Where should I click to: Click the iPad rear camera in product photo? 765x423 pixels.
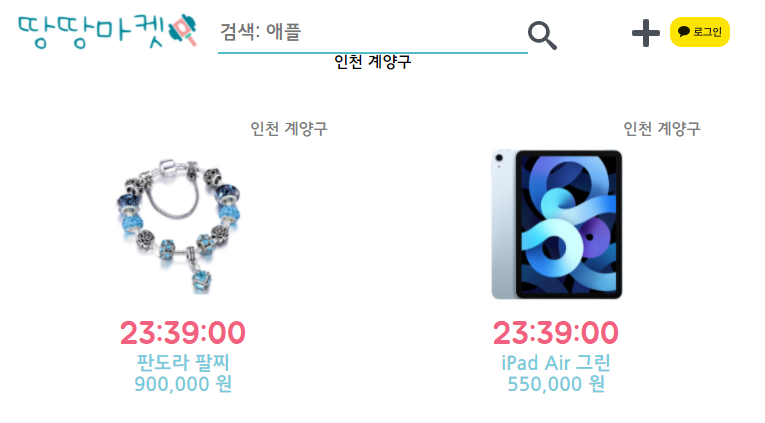click(x=499, y=158)
